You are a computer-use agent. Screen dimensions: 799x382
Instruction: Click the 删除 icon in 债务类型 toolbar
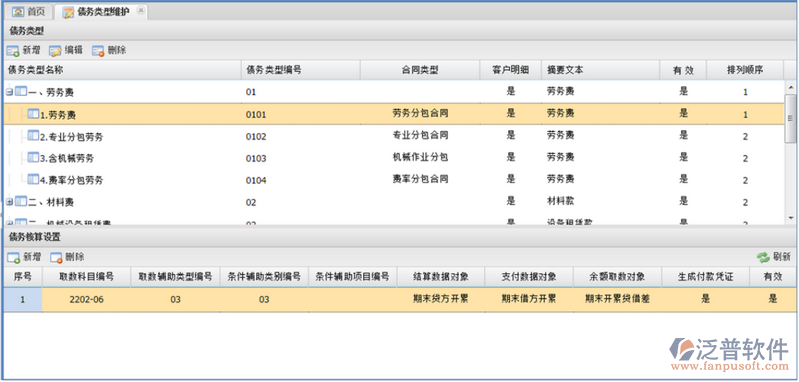point(98,51)
